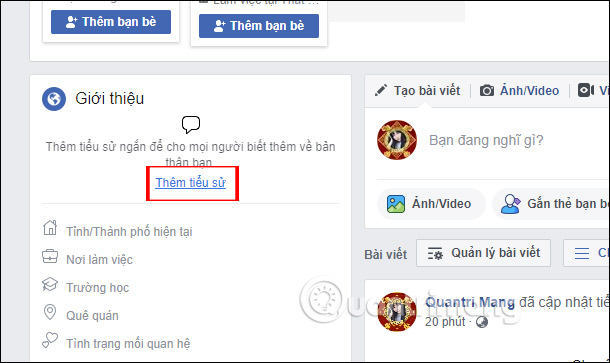Click the house icon for current city

[50, 228]
